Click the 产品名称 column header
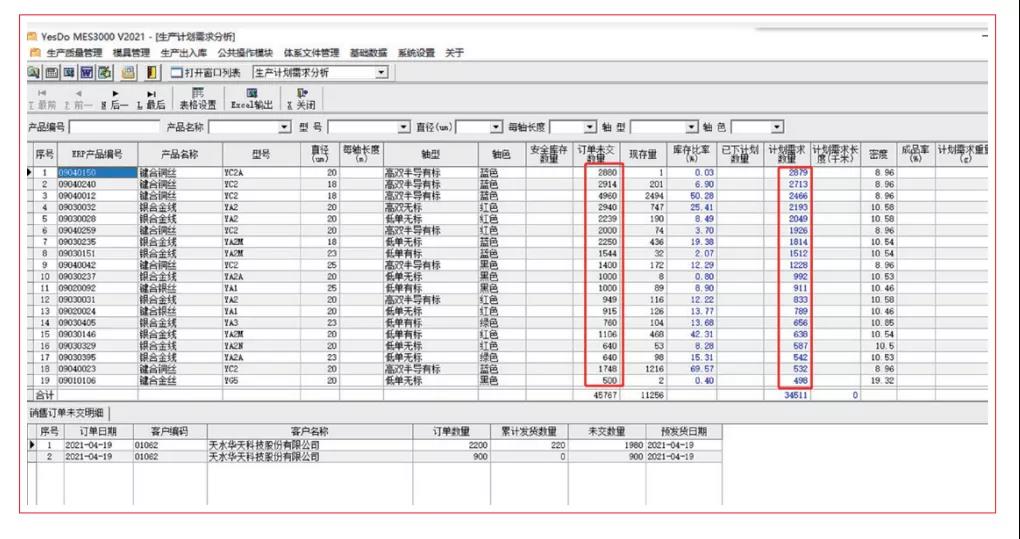The width and height of the screenshot is (1020, 539). 180,155
